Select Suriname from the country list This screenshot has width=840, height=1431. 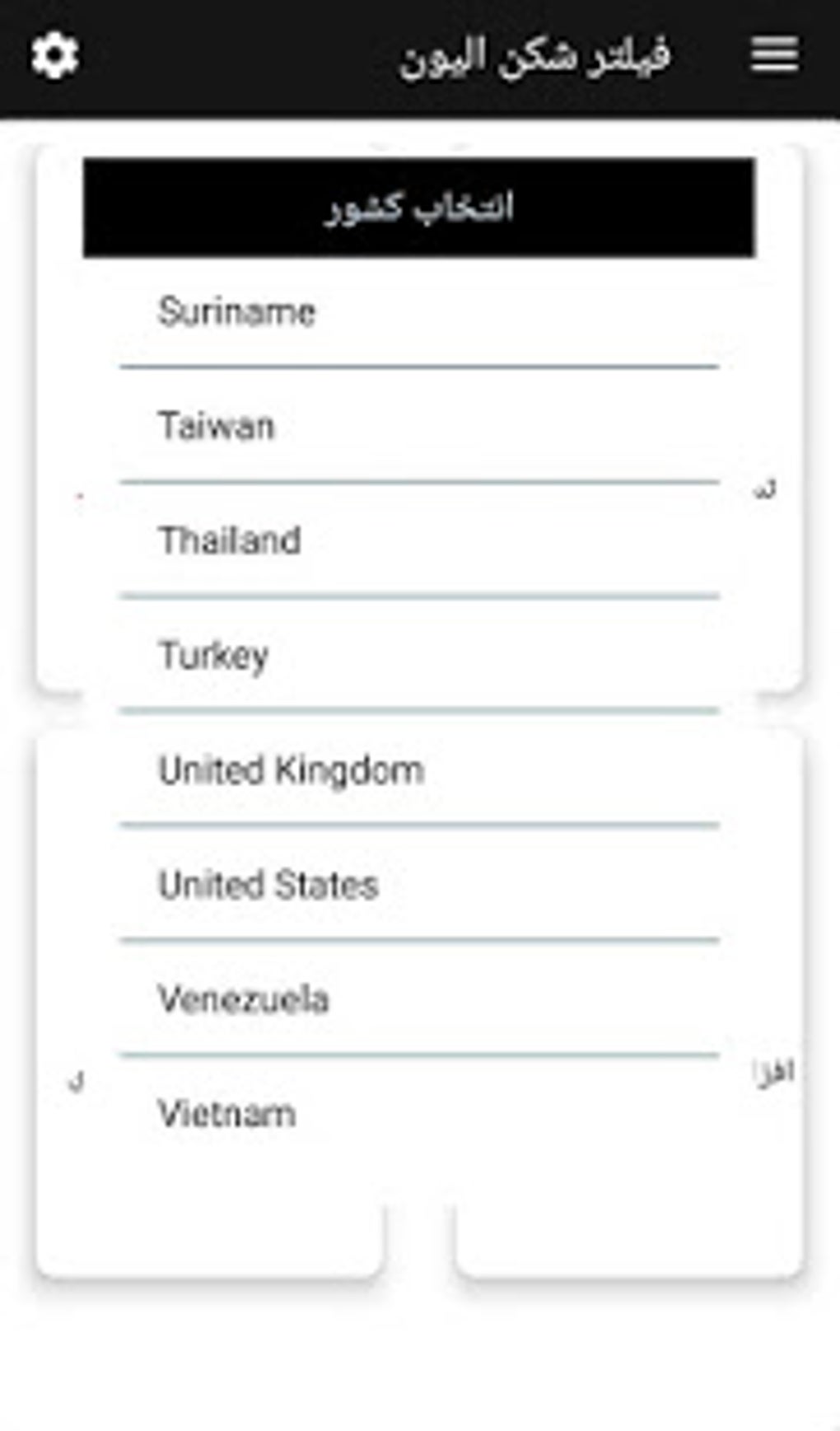click(418, 312)
